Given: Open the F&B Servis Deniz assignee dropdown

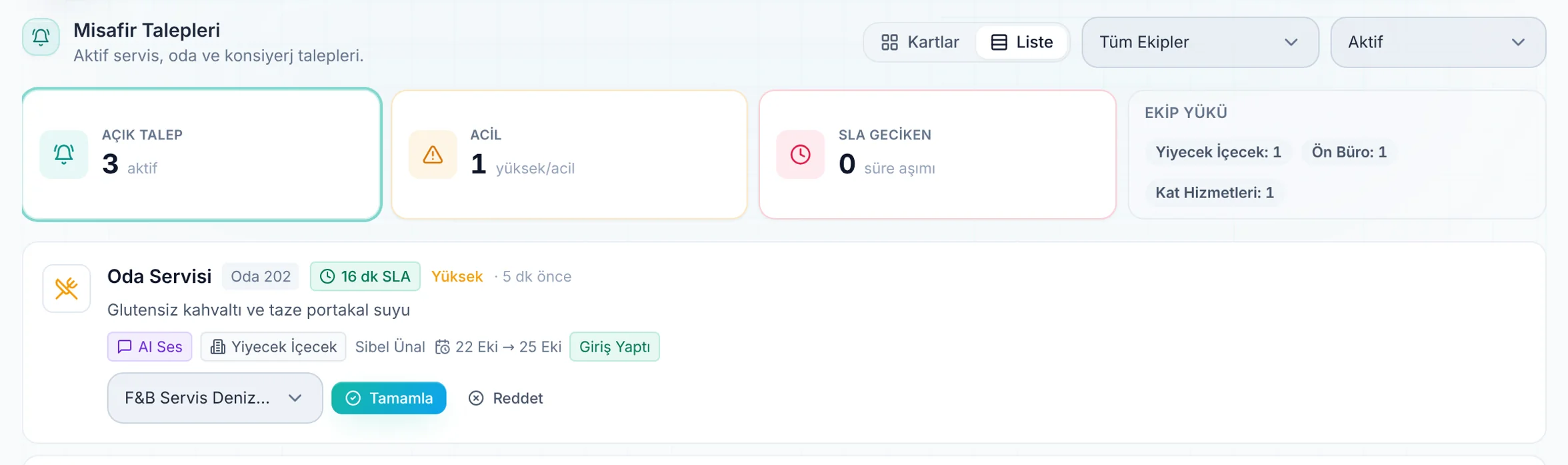Looking at the screenshot, I should pyautogui.click(x=215, y=398).
